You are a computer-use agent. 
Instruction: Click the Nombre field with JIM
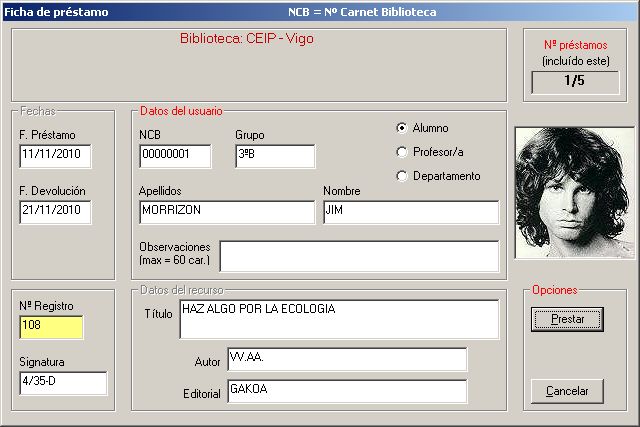[411, 212]
